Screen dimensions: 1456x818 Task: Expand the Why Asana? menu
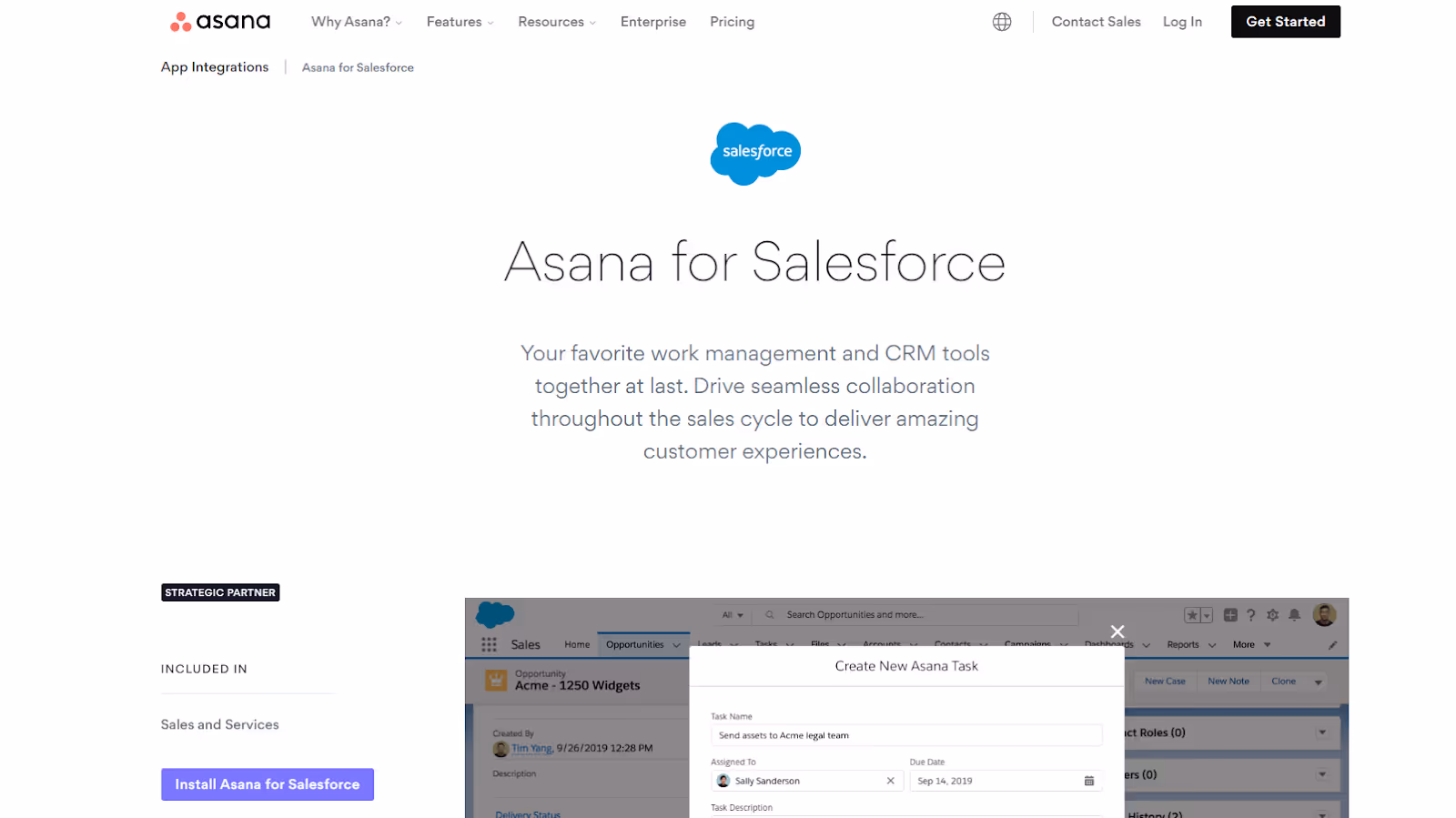[356, 22]
